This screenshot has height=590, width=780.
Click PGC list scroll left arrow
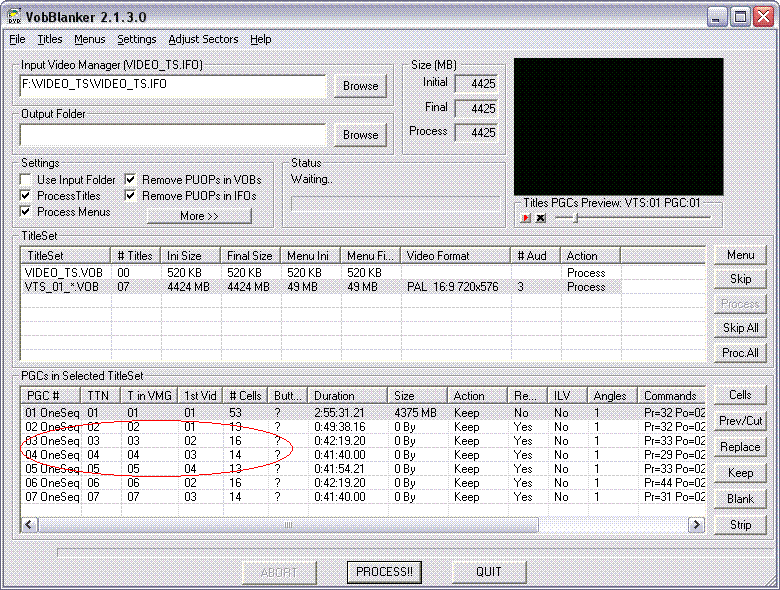point(29,524)
